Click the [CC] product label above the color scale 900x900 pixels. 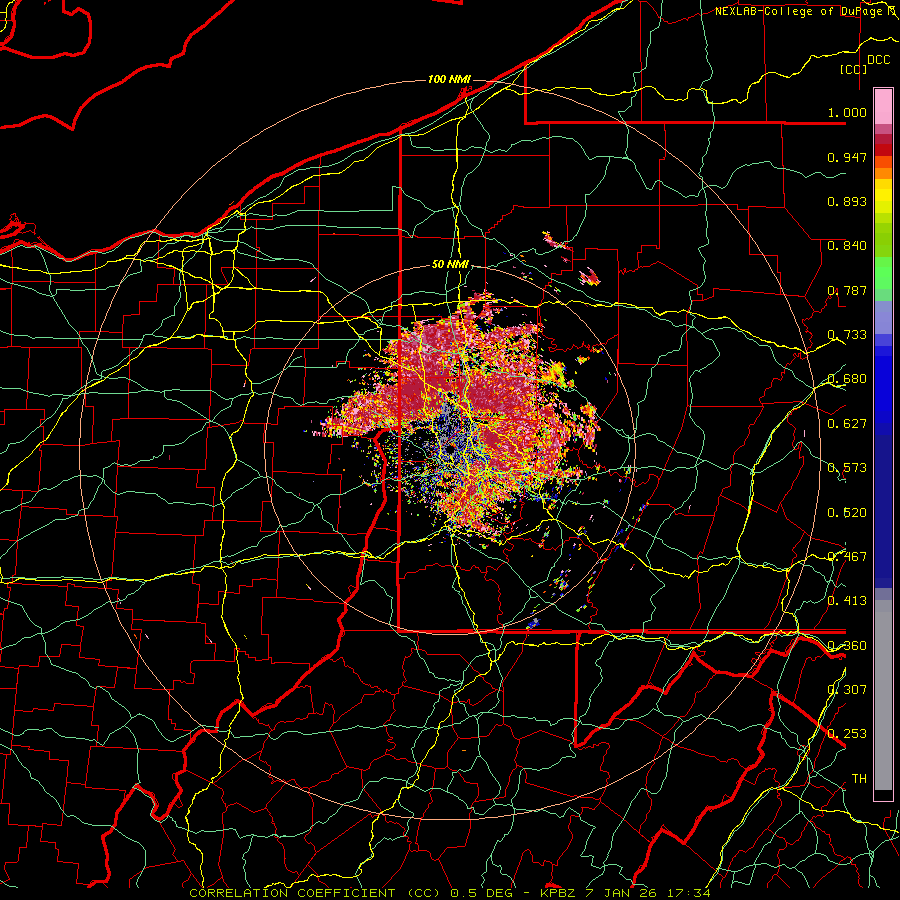coord(854,69)
